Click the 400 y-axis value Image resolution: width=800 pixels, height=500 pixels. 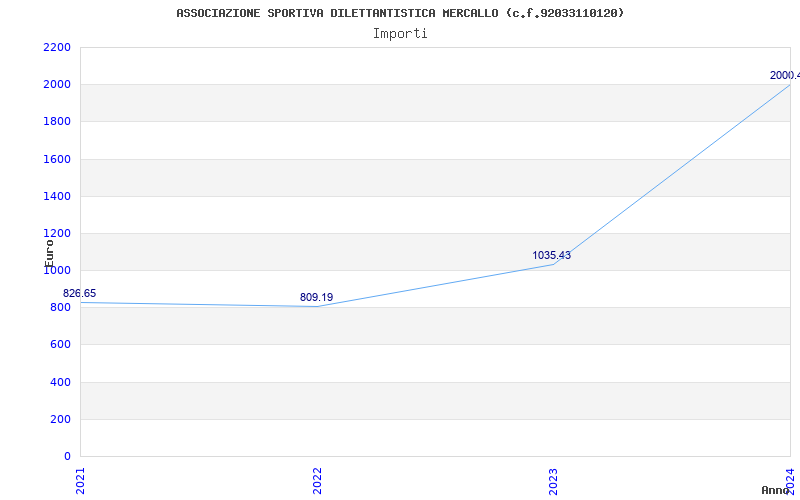[x=60, y=383]
